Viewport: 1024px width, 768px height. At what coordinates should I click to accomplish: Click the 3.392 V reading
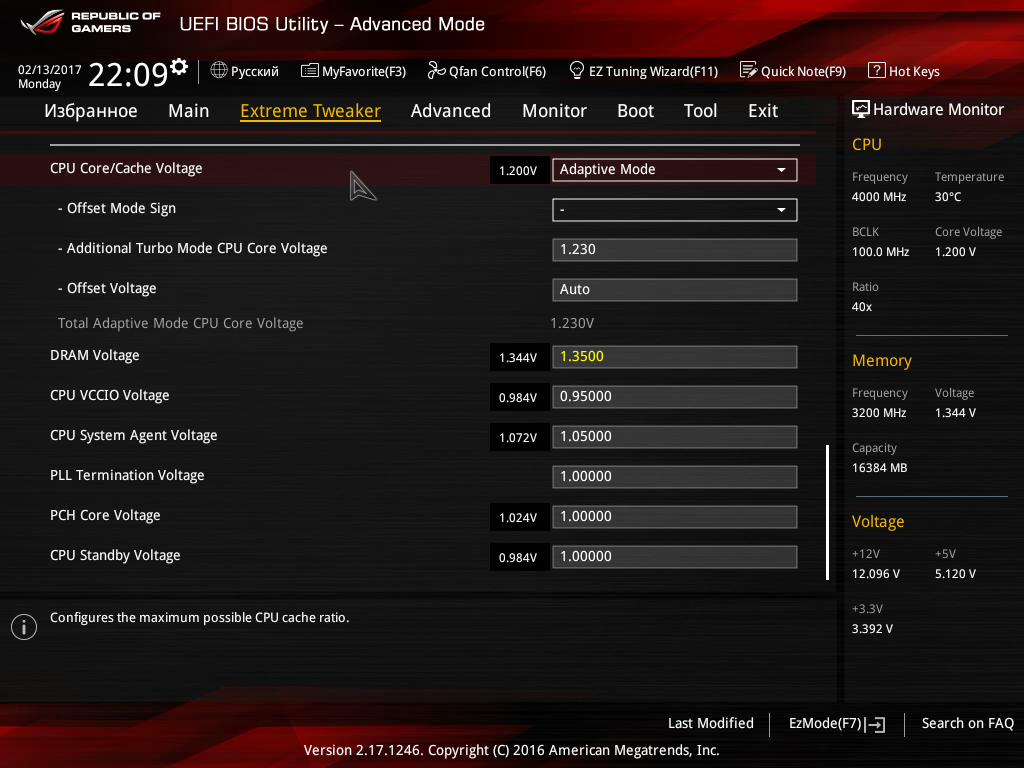(x=872, y=628)
